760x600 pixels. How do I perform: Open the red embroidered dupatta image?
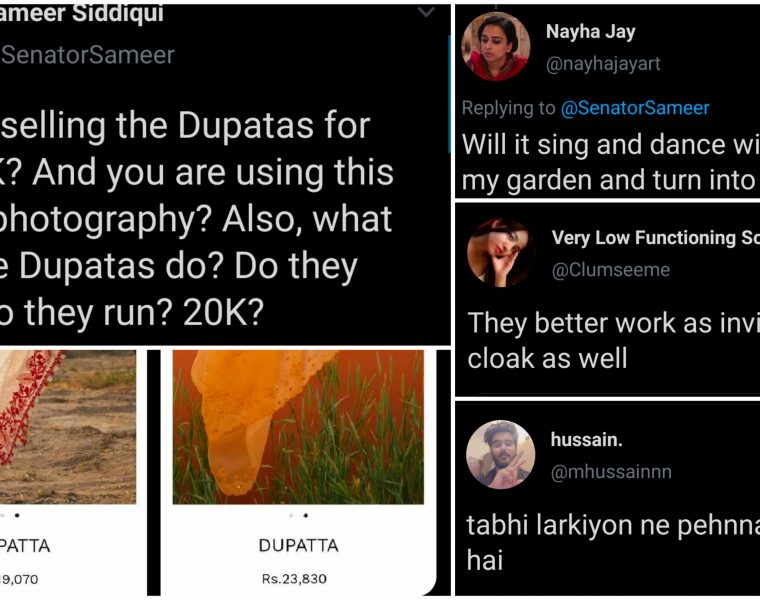click(68, 427)
